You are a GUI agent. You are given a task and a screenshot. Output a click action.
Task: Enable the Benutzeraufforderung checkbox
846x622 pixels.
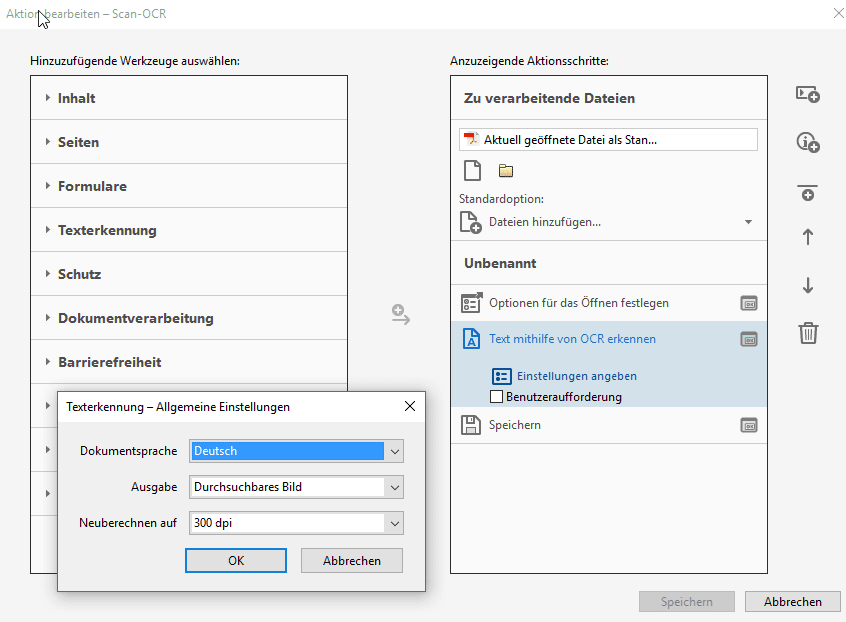(x=497, y=397)
